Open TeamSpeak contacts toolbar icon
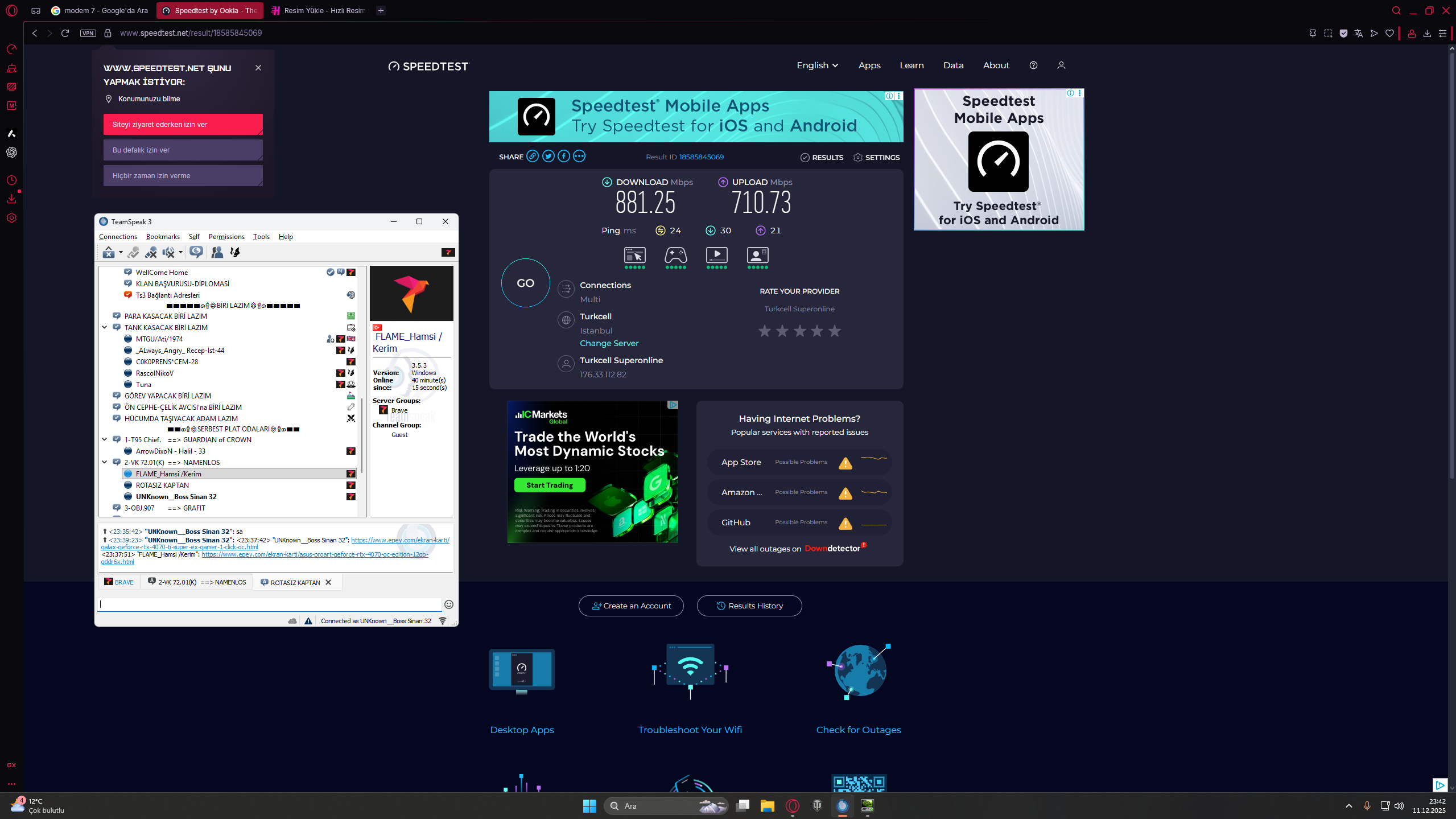Viewport: 1456px width, 819px height. 217,252
